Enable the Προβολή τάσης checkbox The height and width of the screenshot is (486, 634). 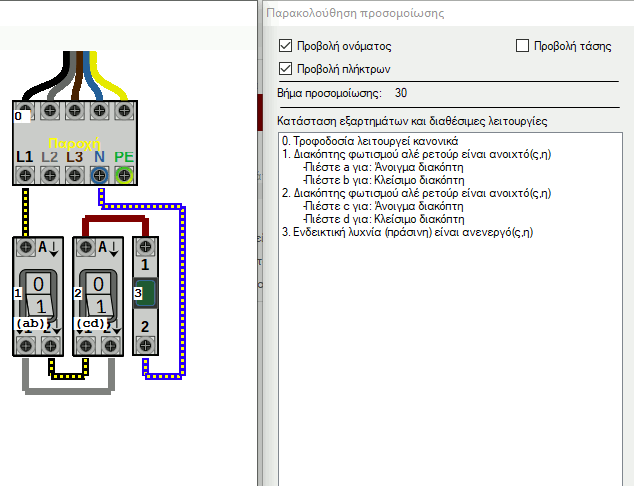pyautogui.click(x=522, y=46)
